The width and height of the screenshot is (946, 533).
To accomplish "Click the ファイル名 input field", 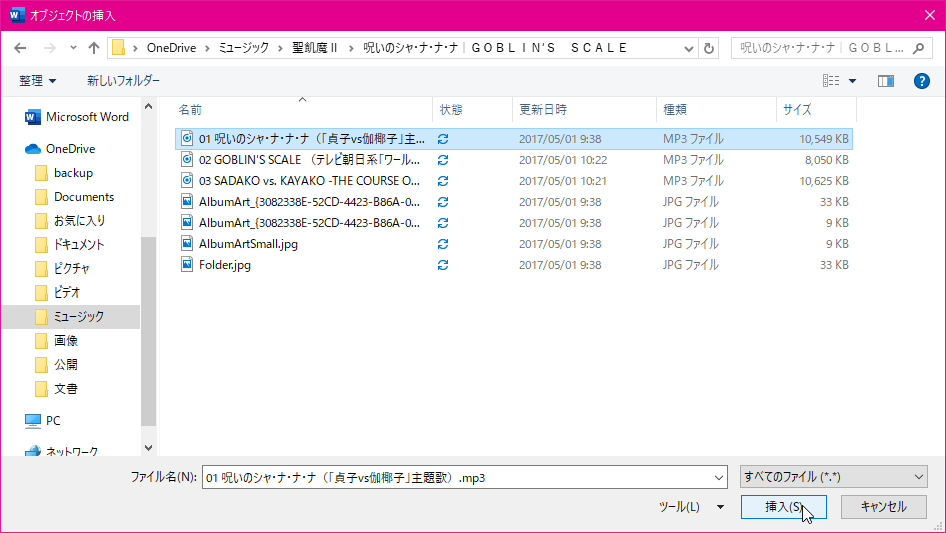I will click(457, 477).
